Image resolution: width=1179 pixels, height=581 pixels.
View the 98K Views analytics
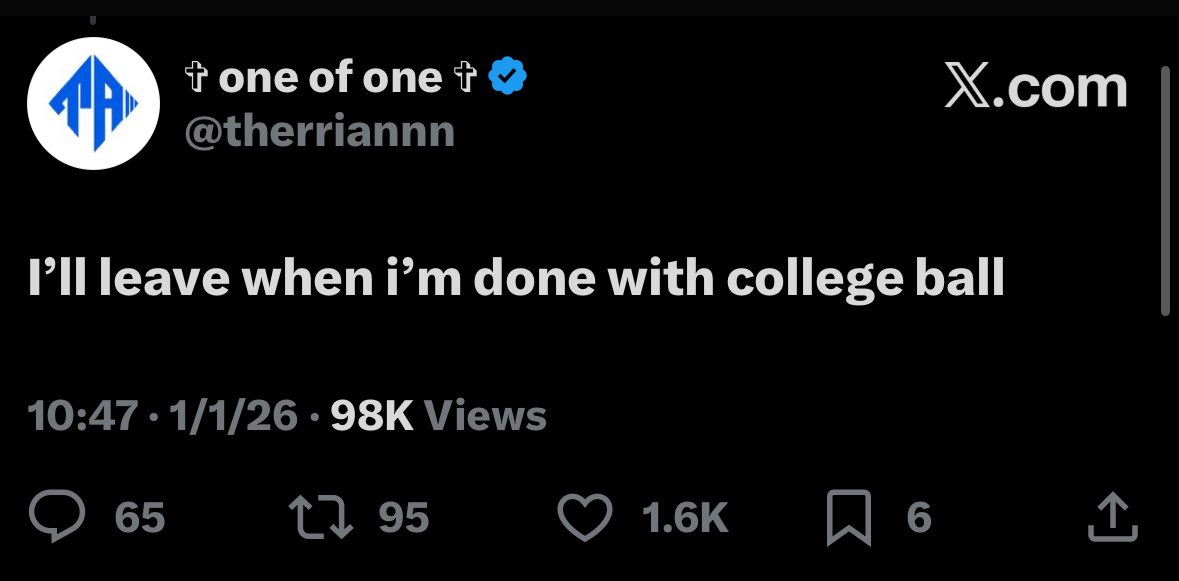tap(438, 415)
